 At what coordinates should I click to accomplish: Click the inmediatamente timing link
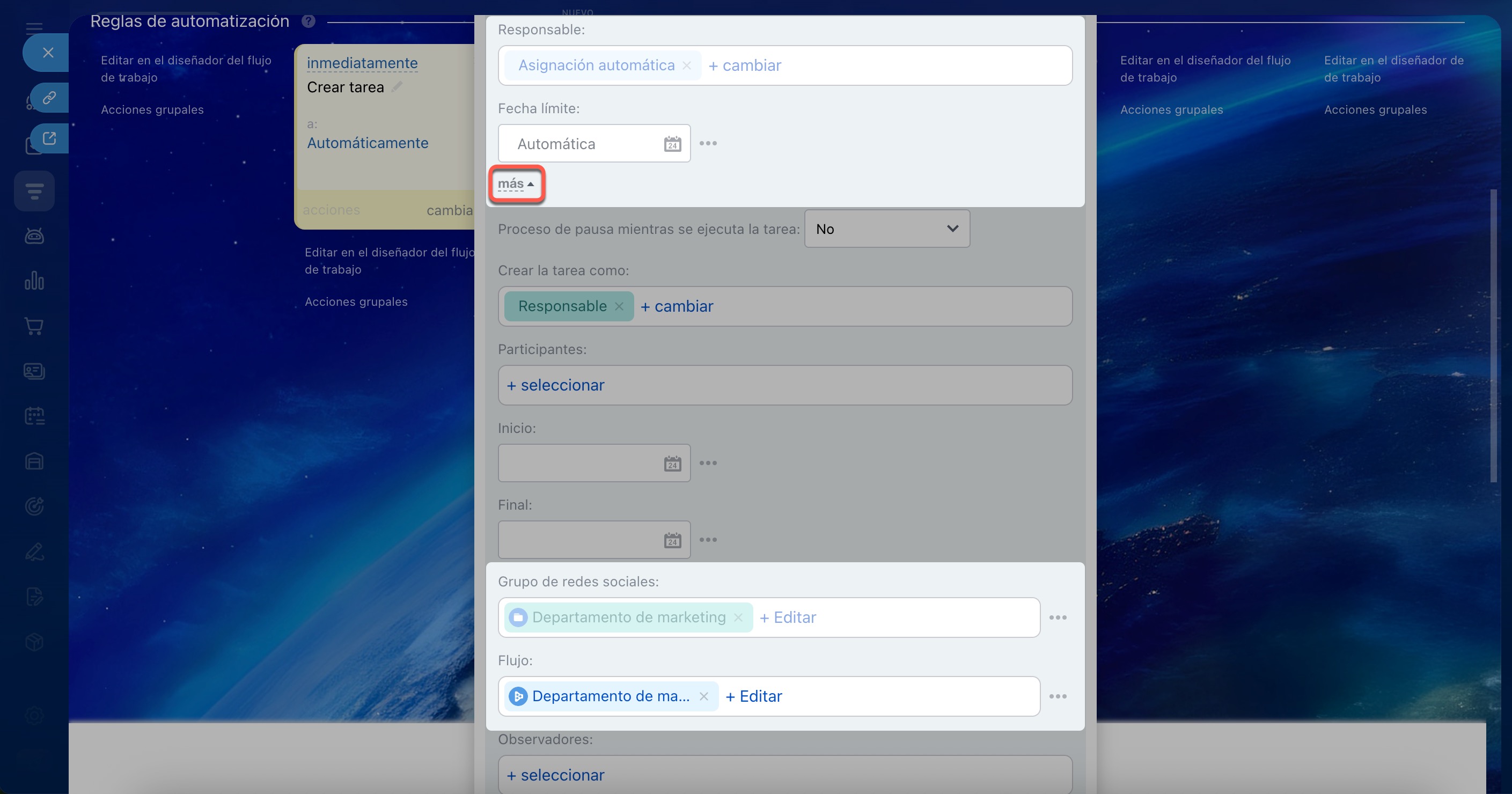tap(362, 63)
